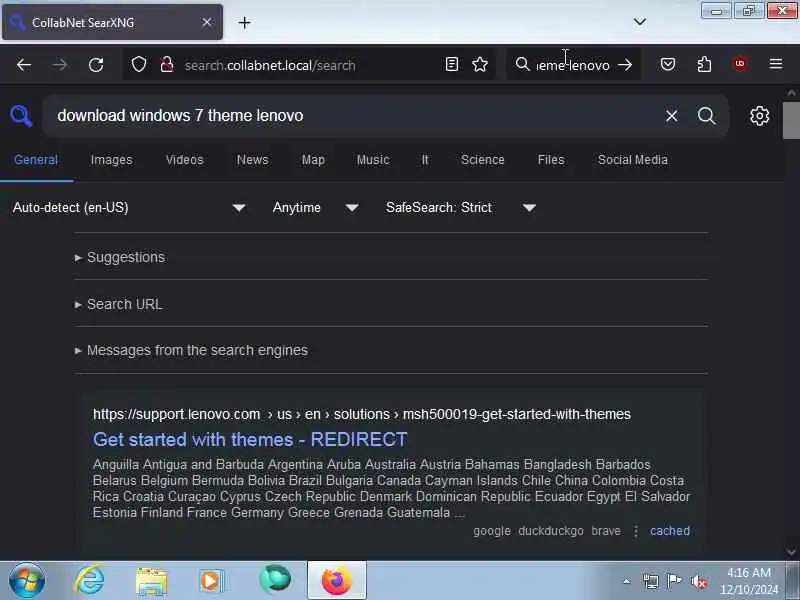Open SafeSearch: Strict dropdown
This screenshot has height=600, width=800.
[461, 208]
